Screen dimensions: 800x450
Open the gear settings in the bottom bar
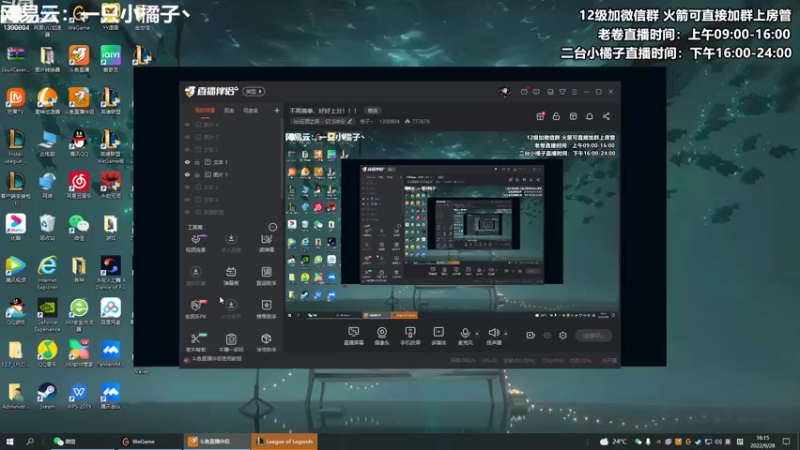(563, 335)
